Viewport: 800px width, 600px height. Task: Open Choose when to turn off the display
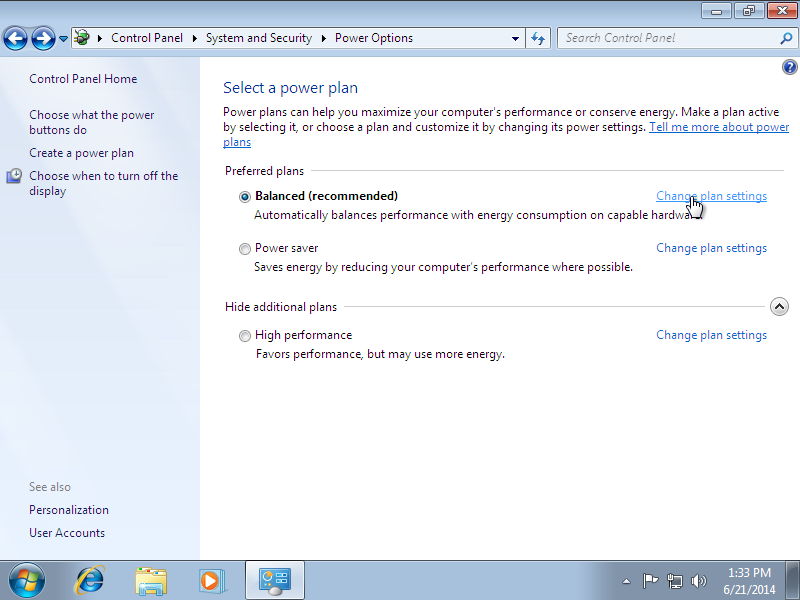point(104,183)
